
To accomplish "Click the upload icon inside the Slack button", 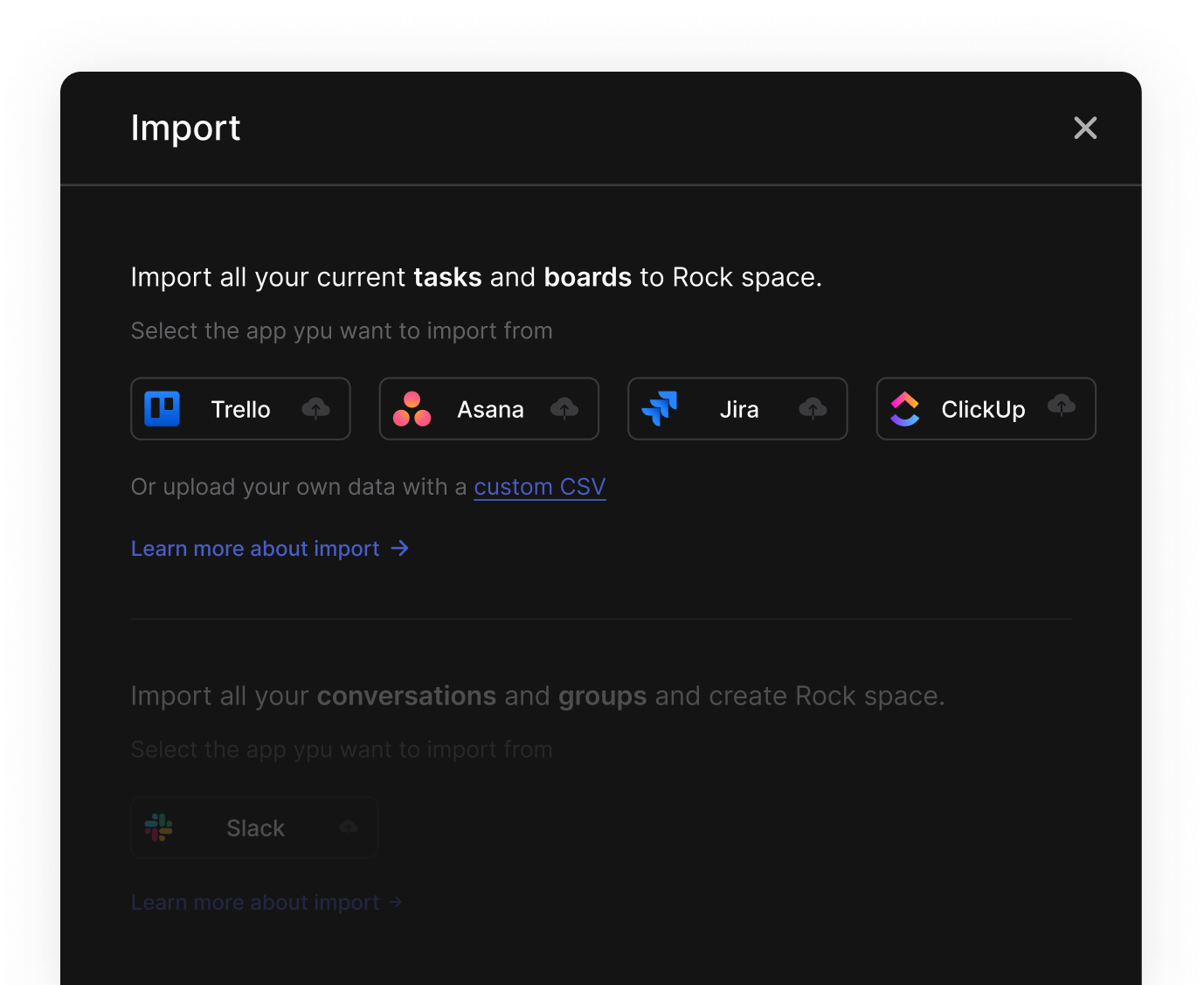I will pos(348,828).
